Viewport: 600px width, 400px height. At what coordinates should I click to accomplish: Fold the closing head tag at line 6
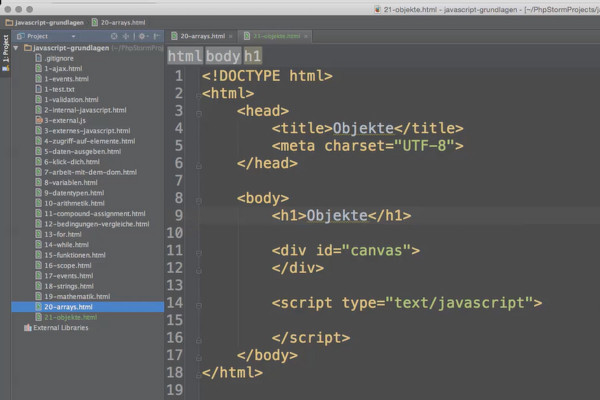[199, 166]
